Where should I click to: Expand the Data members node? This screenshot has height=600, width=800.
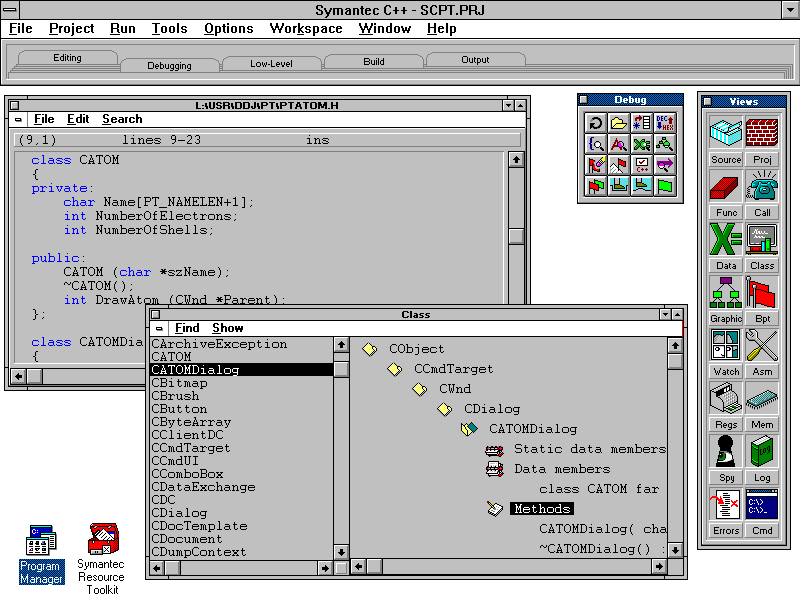[494, 469]
